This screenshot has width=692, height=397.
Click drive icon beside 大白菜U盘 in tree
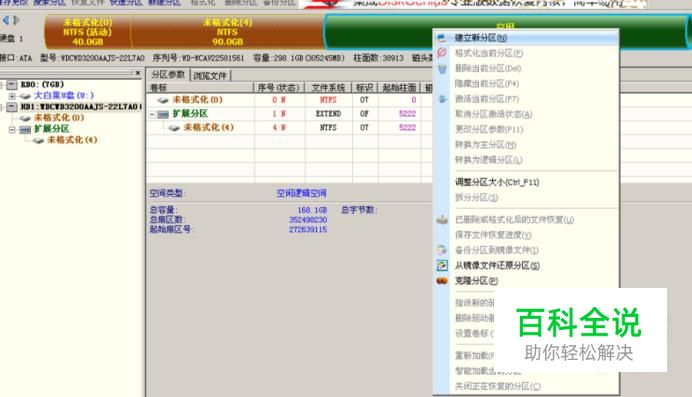[x=26, y=96]
